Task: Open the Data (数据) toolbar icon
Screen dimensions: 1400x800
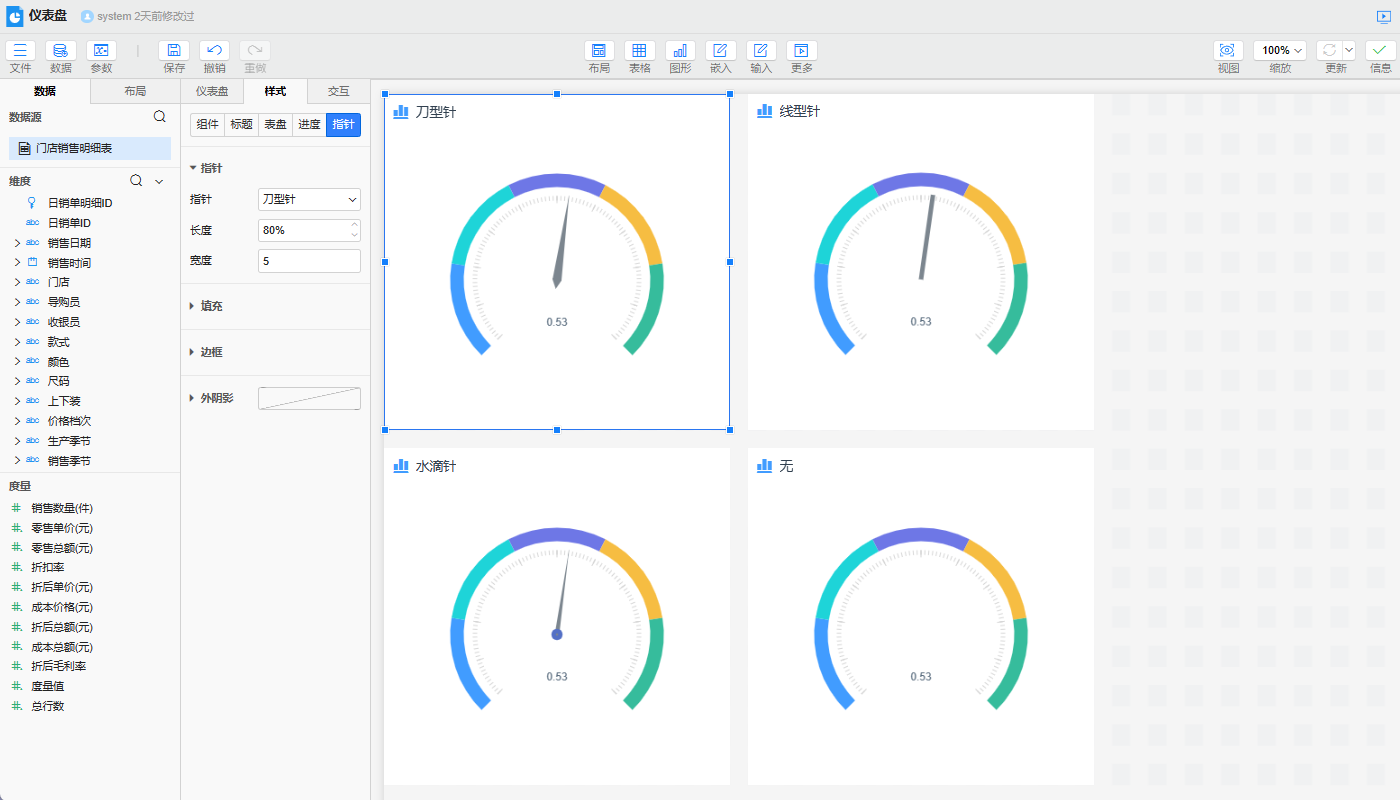Action: point(61,51)
